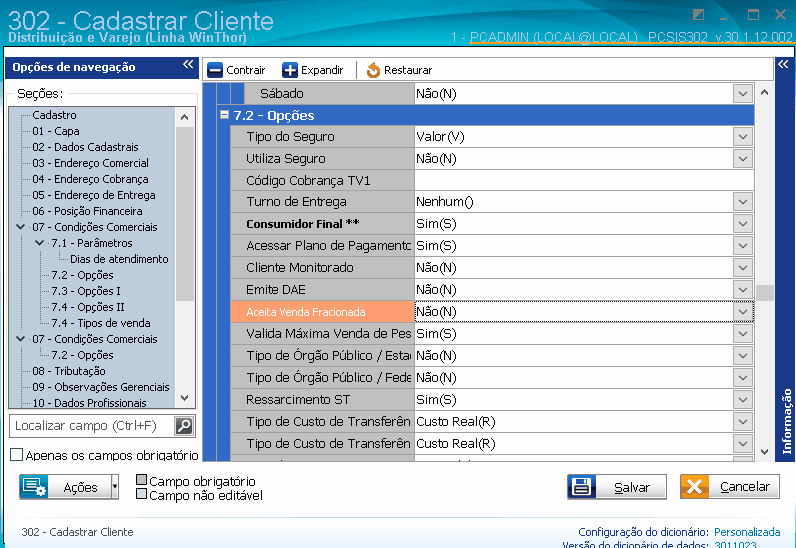796x548 pixels.
Task: Click the fields grid scroll-down arrow
Action: (765, 452)
